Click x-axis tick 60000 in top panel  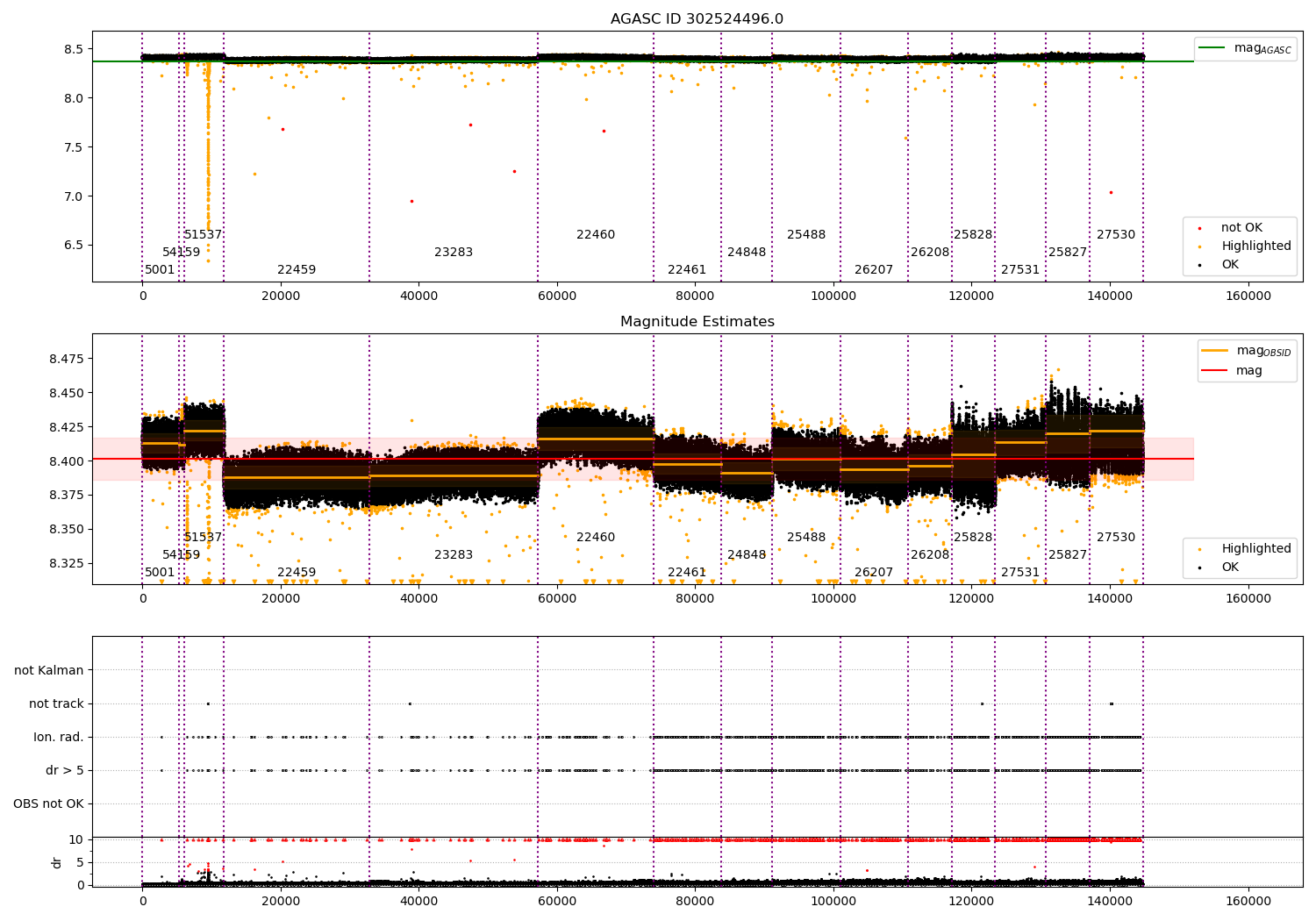[x=557, y=296]
